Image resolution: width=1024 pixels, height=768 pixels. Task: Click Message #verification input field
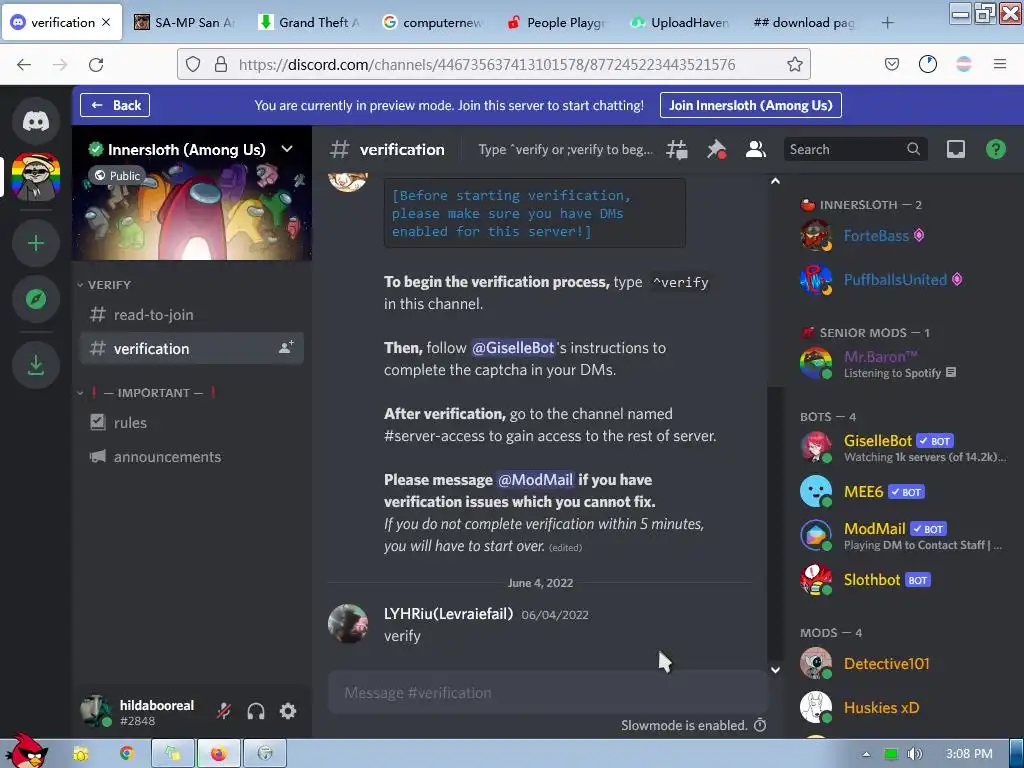[547, 693]
